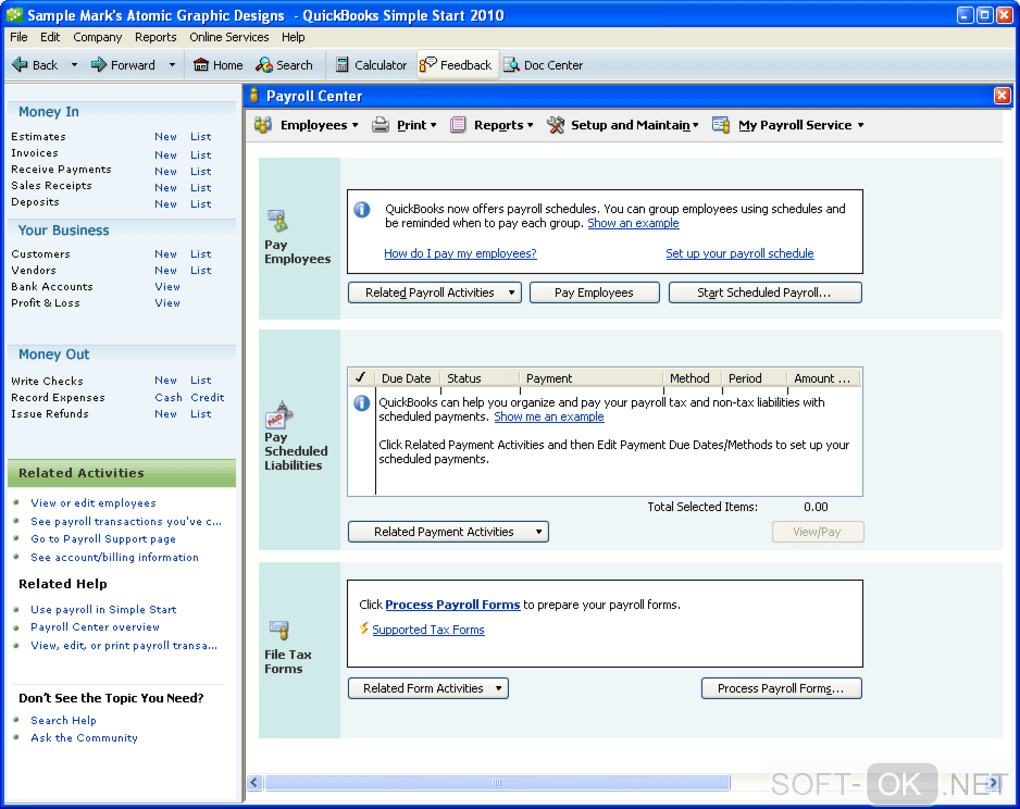Click the QuickBooks application title icon
Image resolution: width=1020 pixels, height=809 pixels.
pos(14,14)
